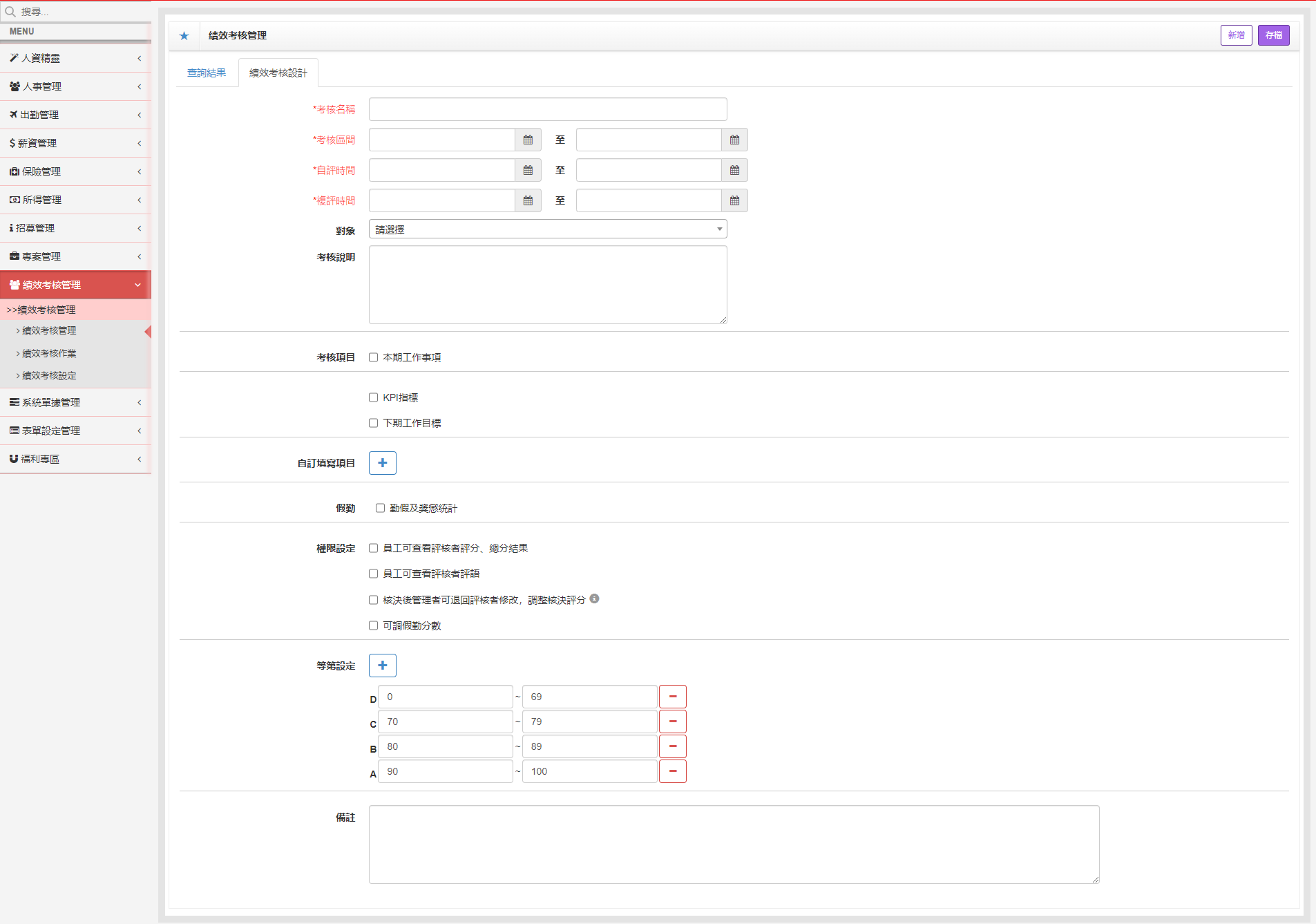Open calendar for 複評時間 start date
Image resolution: width=1316 pixels, height=924 pixels.
(x=528, y=200)
